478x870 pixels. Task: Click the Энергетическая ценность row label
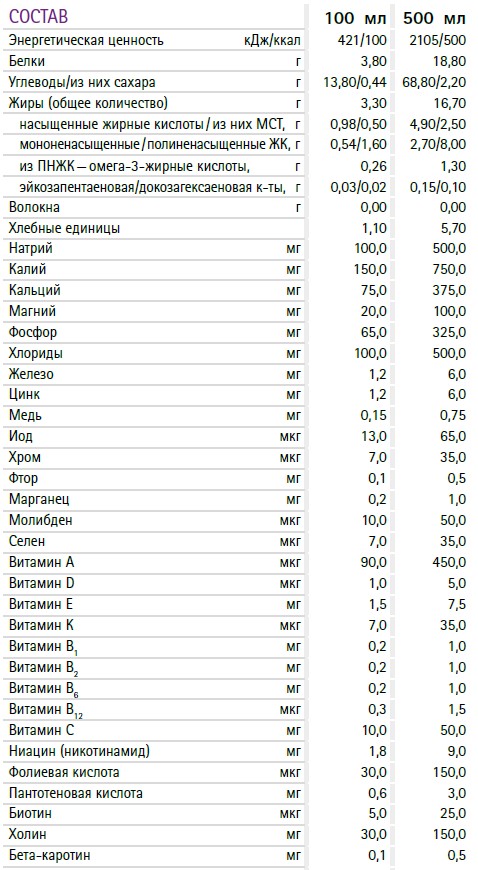(x=86, y=41)
